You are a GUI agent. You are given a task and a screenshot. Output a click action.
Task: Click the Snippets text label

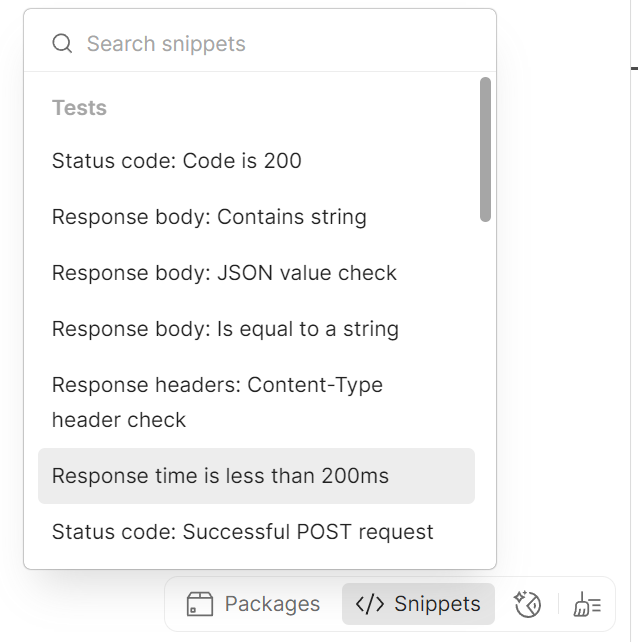[x=437, y=604]
